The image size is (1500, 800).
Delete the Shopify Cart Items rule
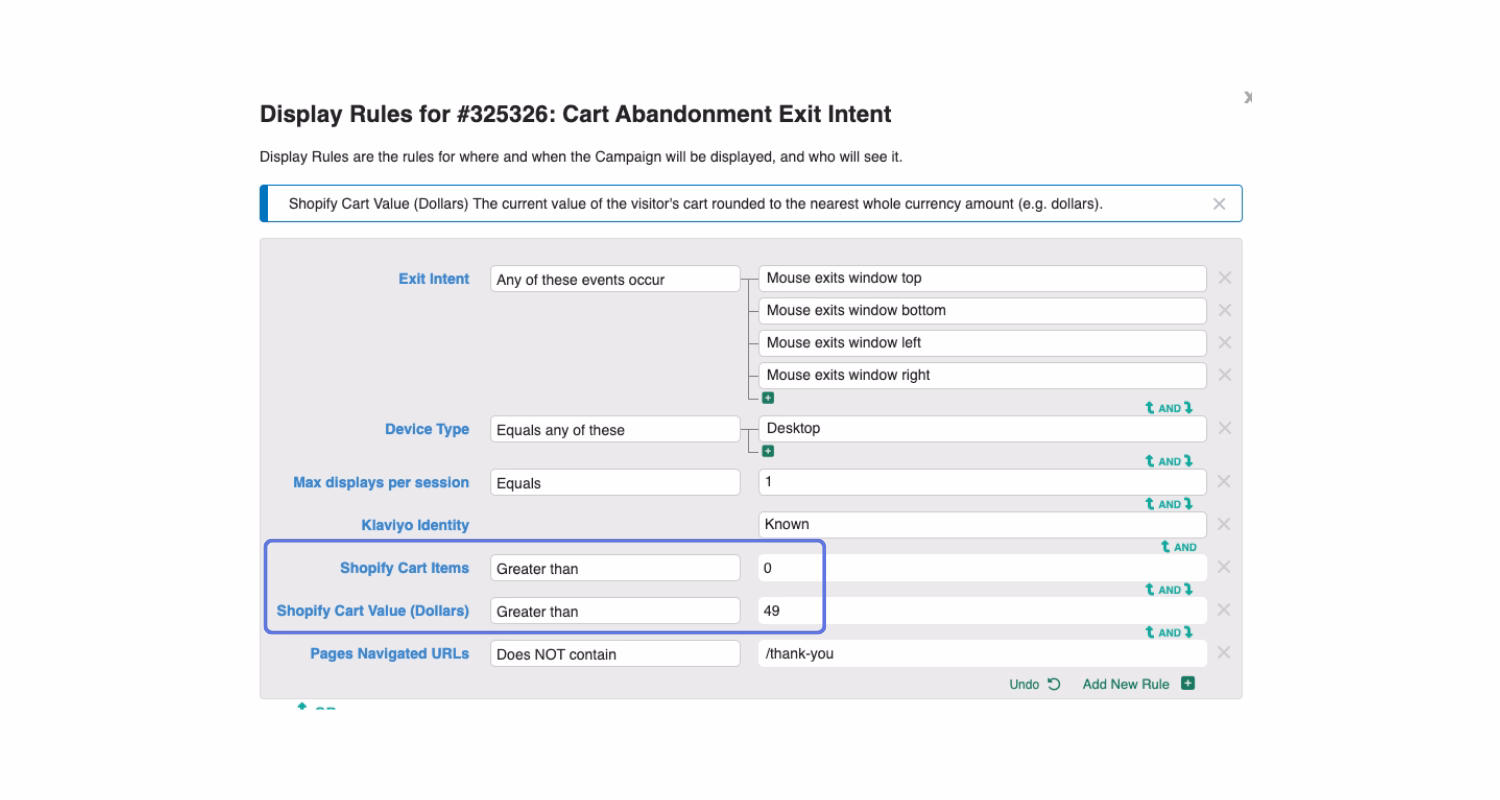click(x=1224, y=567)
